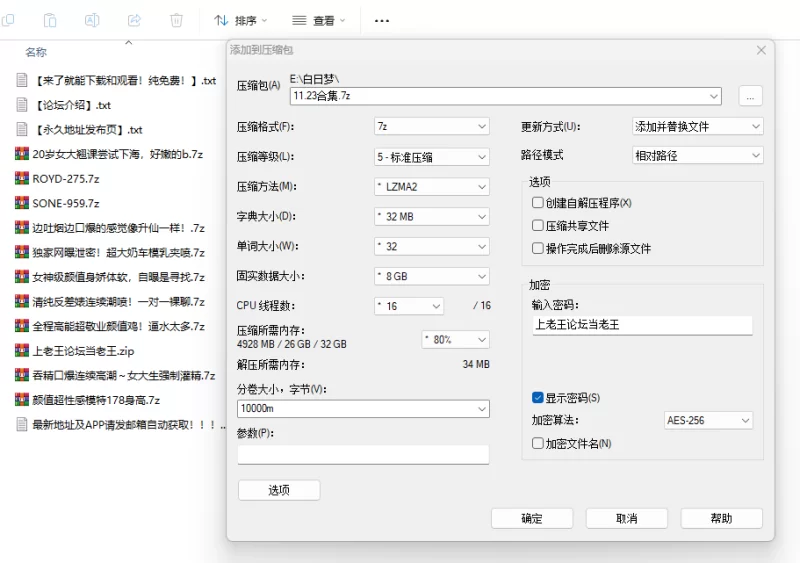Open the three-dot more options menu
This screenshot has width=800, height=563.
(381, 20)
